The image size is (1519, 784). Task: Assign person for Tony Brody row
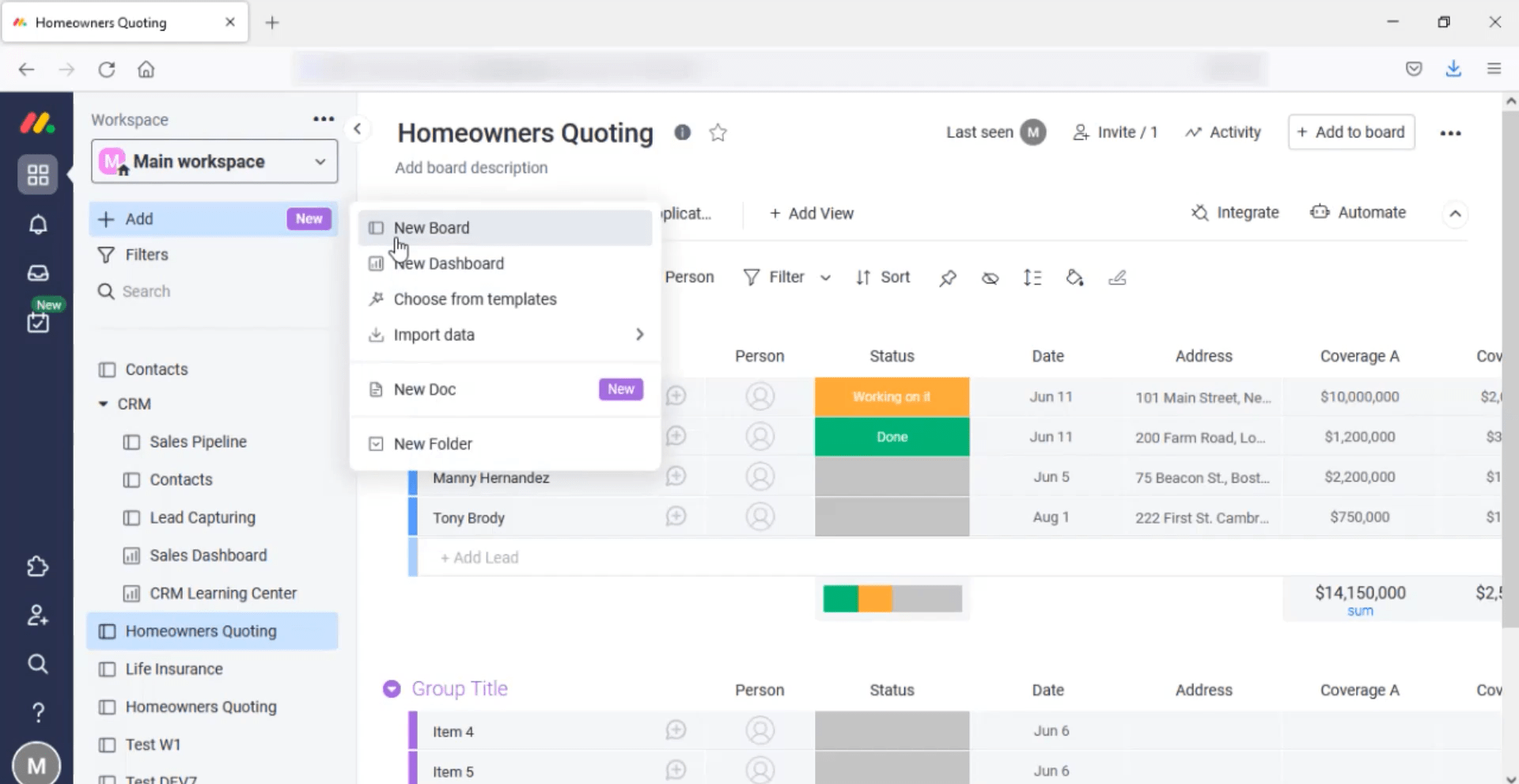pyautogui.click(x=759, y=517)
